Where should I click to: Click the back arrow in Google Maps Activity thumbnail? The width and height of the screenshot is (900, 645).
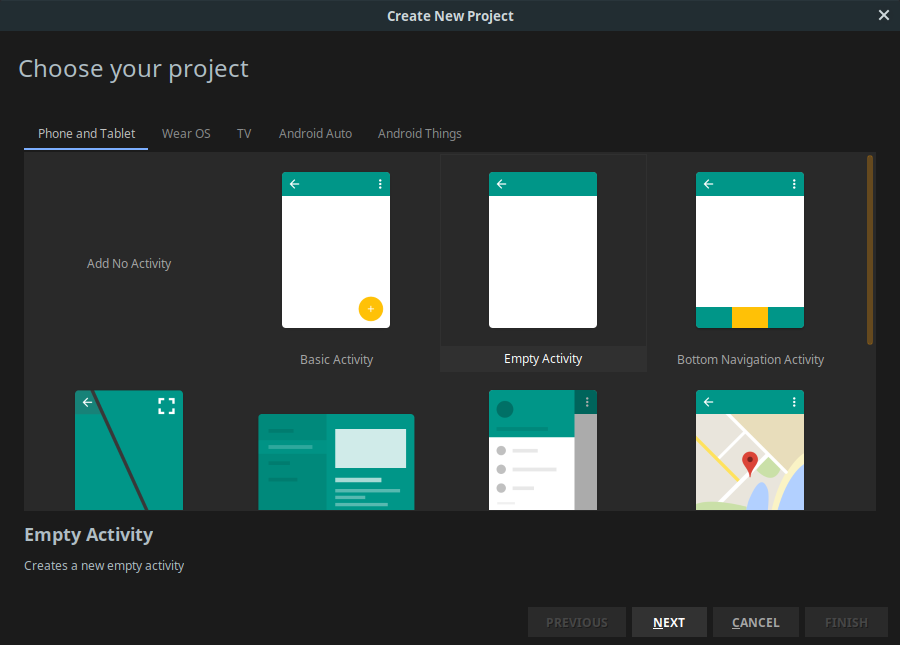[707, 401]
